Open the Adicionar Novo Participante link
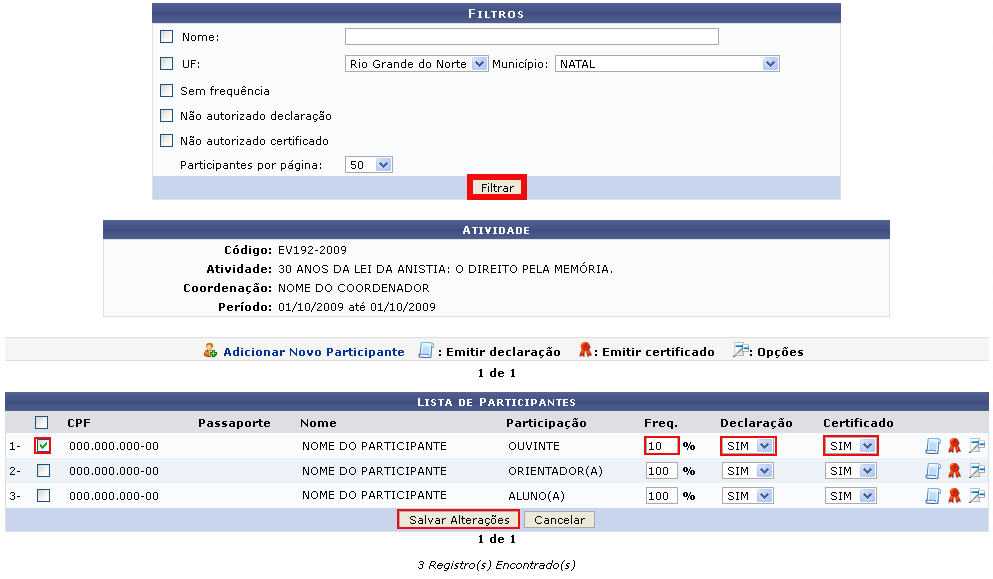The width and height of the screenshot is (993, 579). click(x=313, y=352)
